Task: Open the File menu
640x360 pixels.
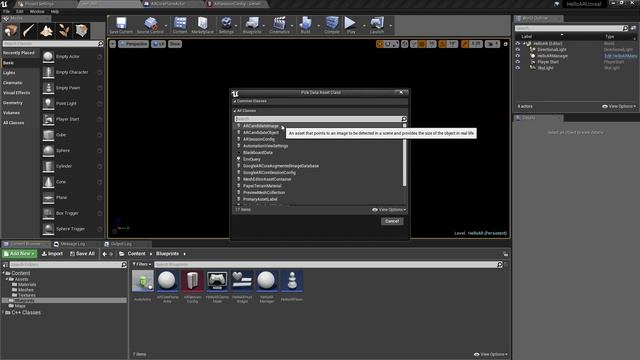Action: [7, 12]
